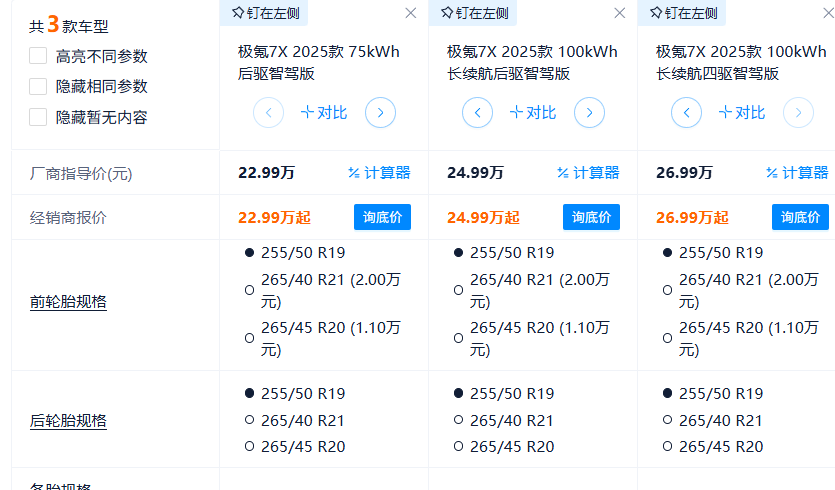Click 询底价 for the 24.99万起 model
Viewport: 835px width, 490px height.
click(591, 217)
